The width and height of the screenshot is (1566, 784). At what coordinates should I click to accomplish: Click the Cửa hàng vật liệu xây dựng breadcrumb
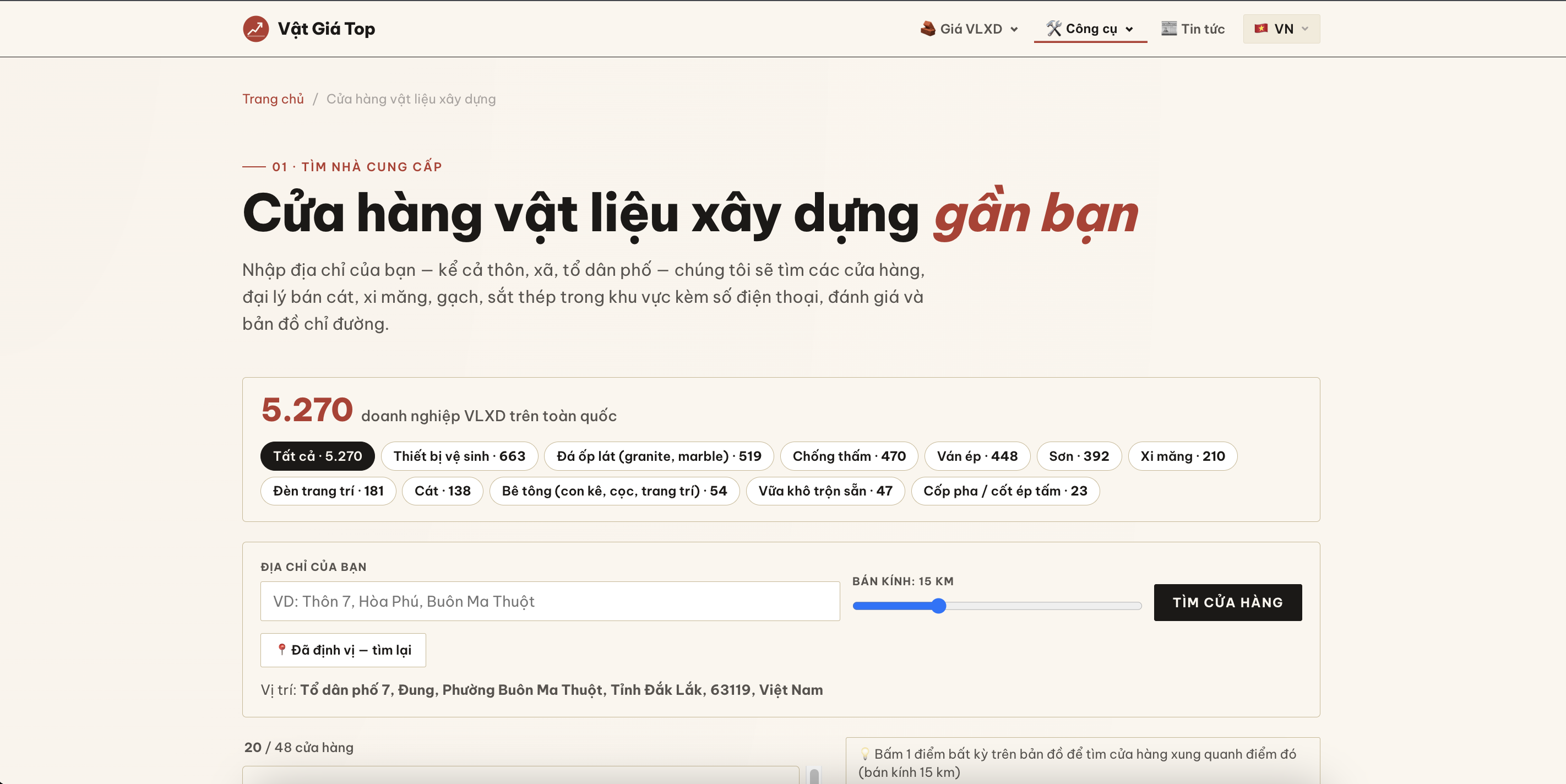[411, 99]
